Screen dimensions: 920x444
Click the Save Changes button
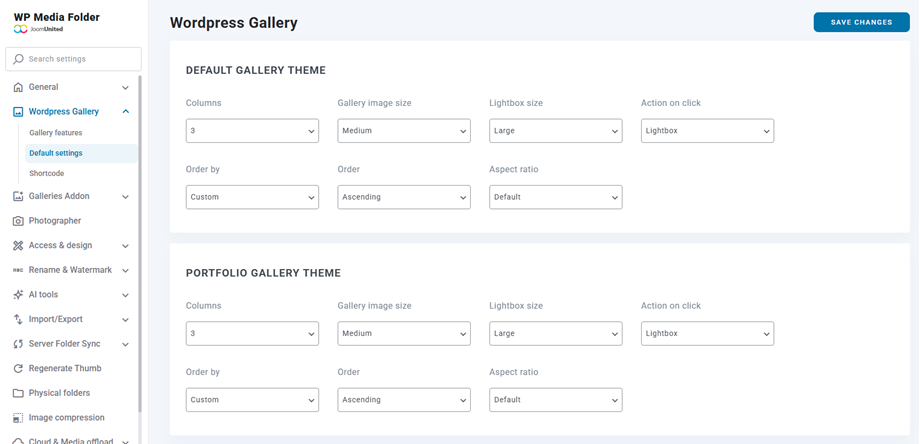(x=861, y=22)
